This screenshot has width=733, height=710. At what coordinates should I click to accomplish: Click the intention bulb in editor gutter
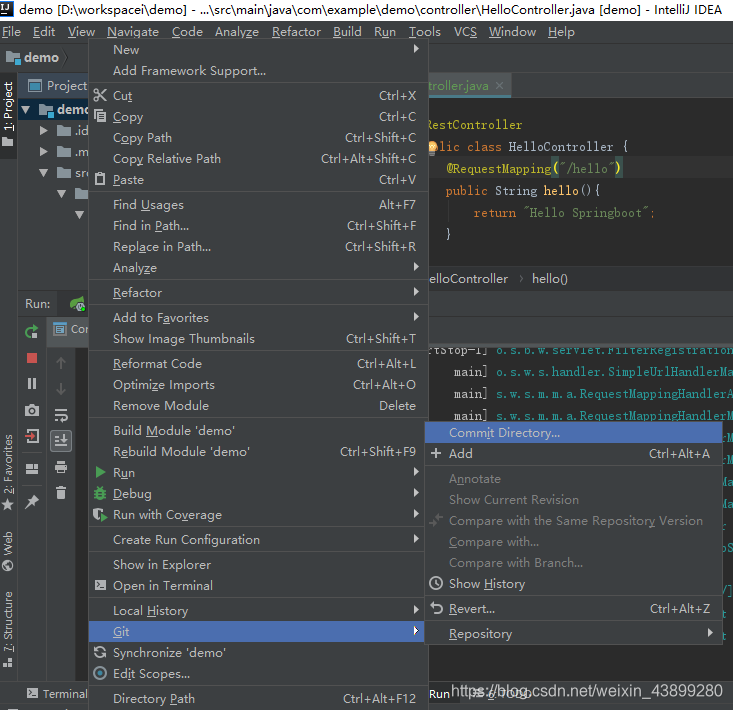point(432,147)
